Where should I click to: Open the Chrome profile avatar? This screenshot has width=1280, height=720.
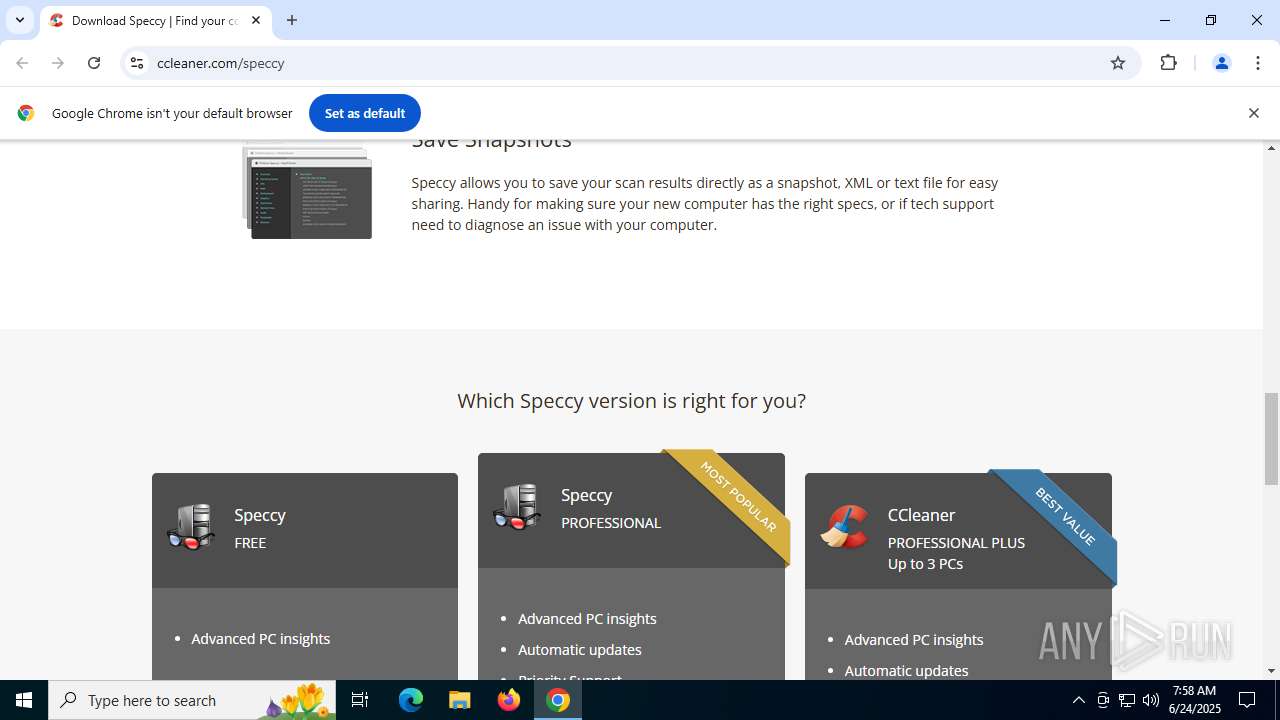tap(1221, 63)
